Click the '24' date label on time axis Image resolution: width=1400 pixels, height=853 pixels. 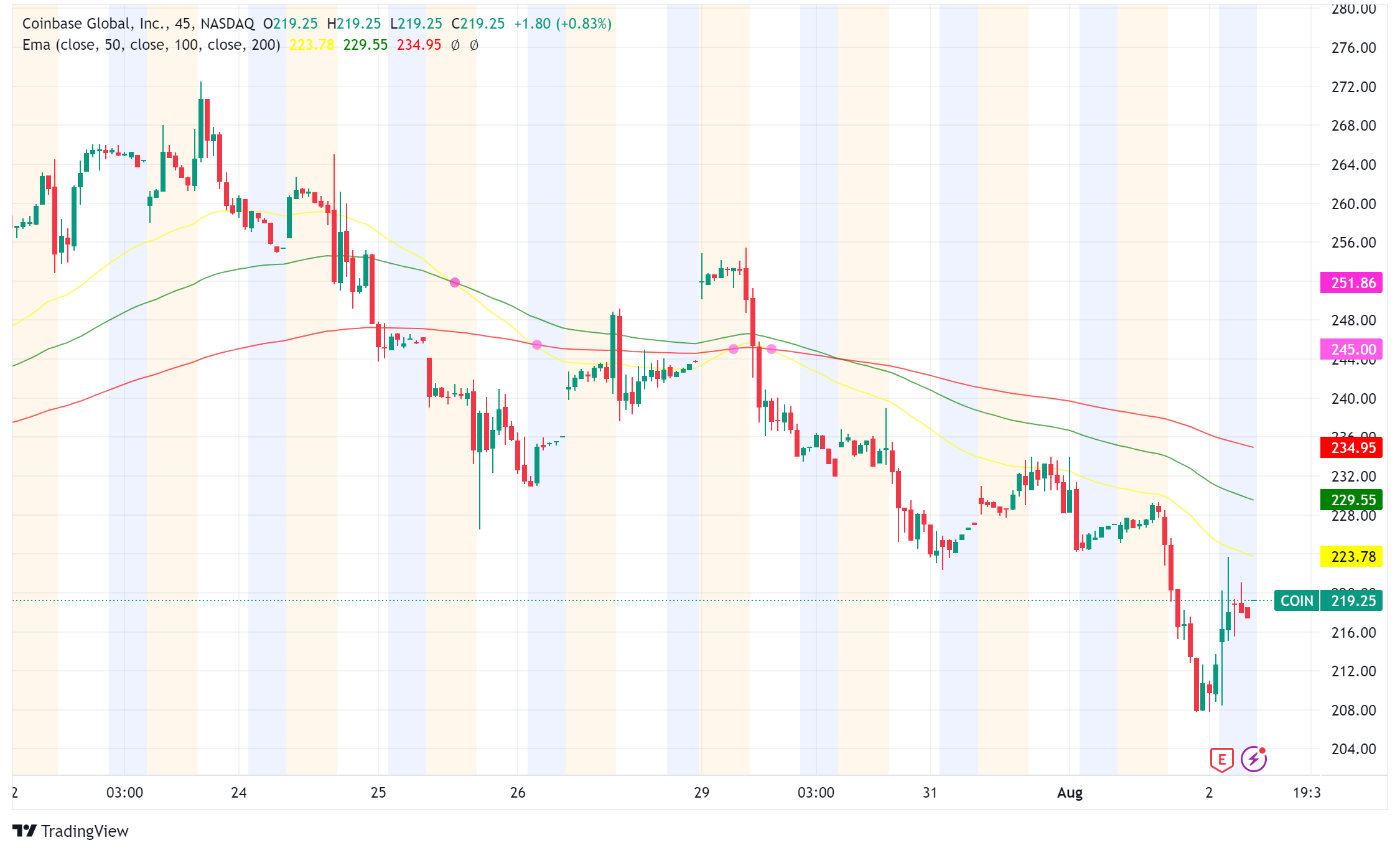click(239, 793)
